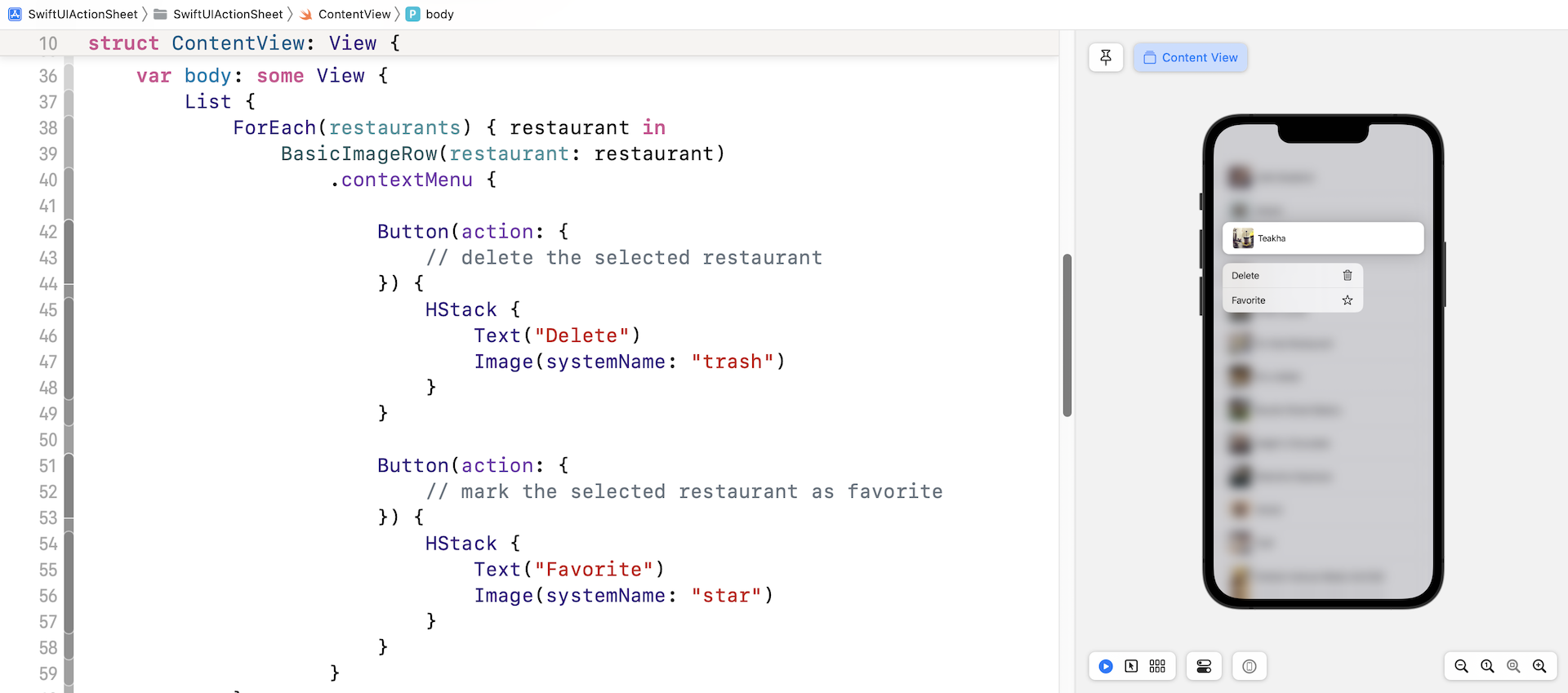
Task: Choose Delete in the context menu
Action: point(1292,276)
